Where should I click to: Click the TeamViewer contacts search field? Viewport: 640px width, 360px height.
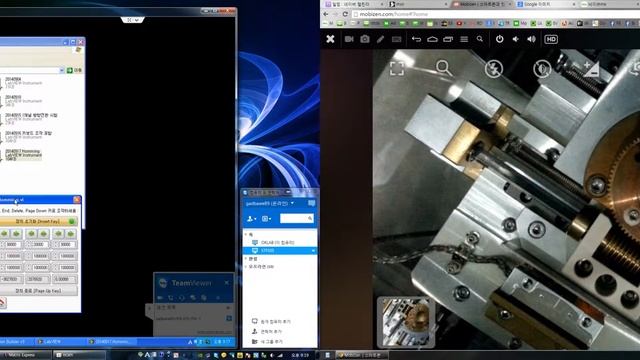pyautogui.click(x=297, y=219)
